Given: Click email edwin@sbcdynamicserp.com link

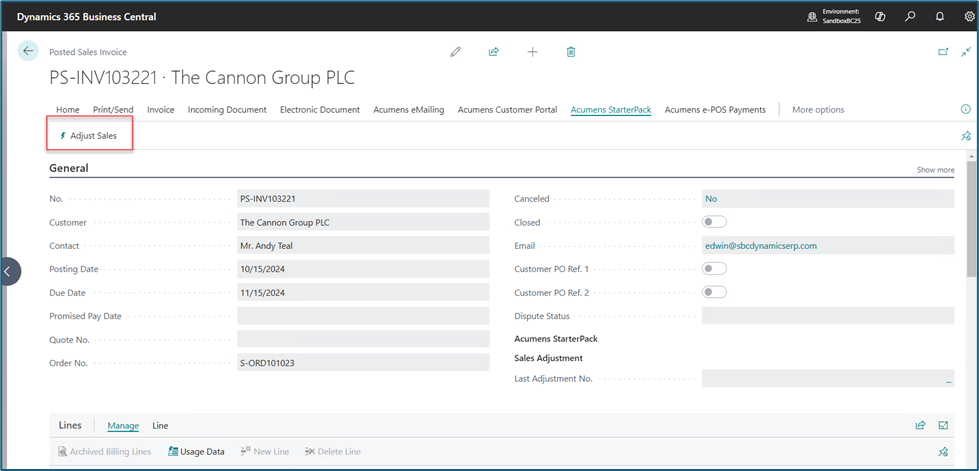Looking at the screenshot, I should (761, 245).
